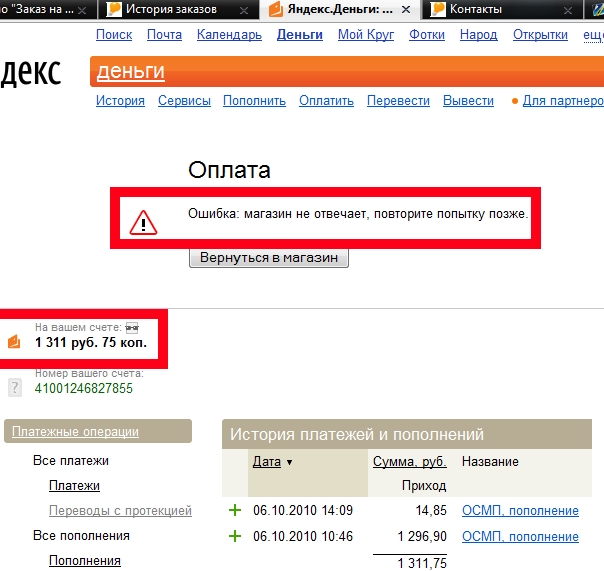This screenshot has width=604, height=571.
Task: Open 'Переводы с протекцией' sidebar link
Action: [x=120, y=511]
